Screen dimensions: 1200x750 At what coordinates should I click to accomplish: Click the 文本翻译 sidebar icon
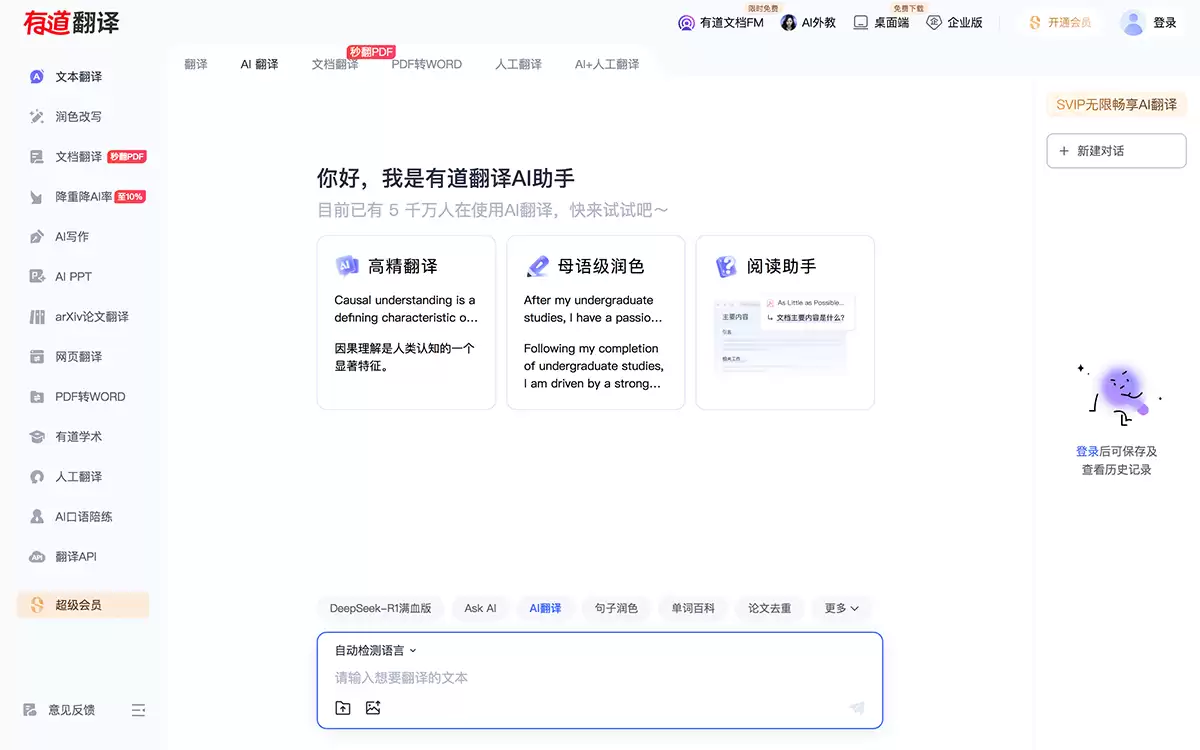click(x=37, y=77)
